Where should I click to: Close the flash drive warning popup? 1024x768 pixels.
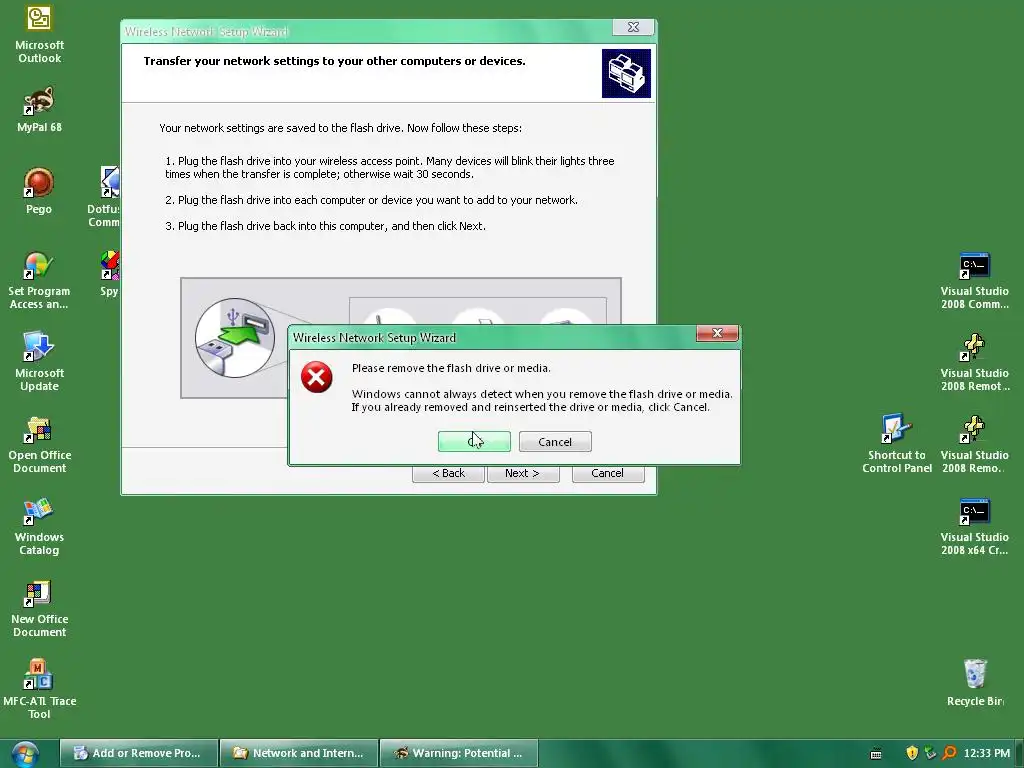717,333
